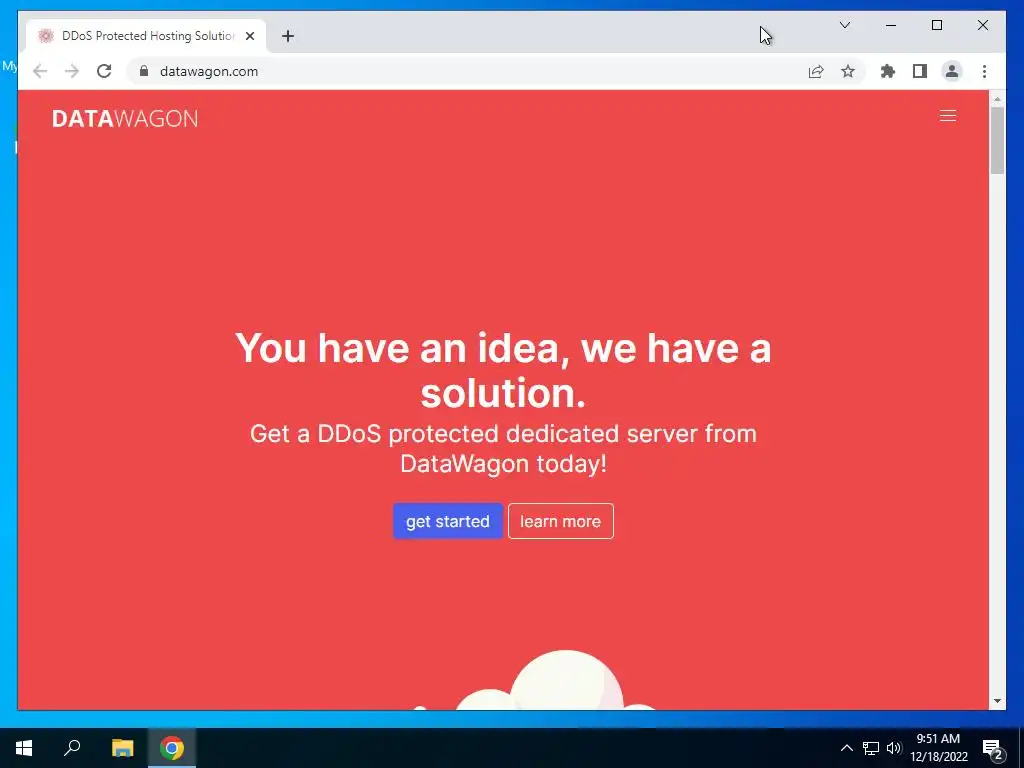Click the get started button
This screenshot has width=1024, height=768.
(448, 521)
